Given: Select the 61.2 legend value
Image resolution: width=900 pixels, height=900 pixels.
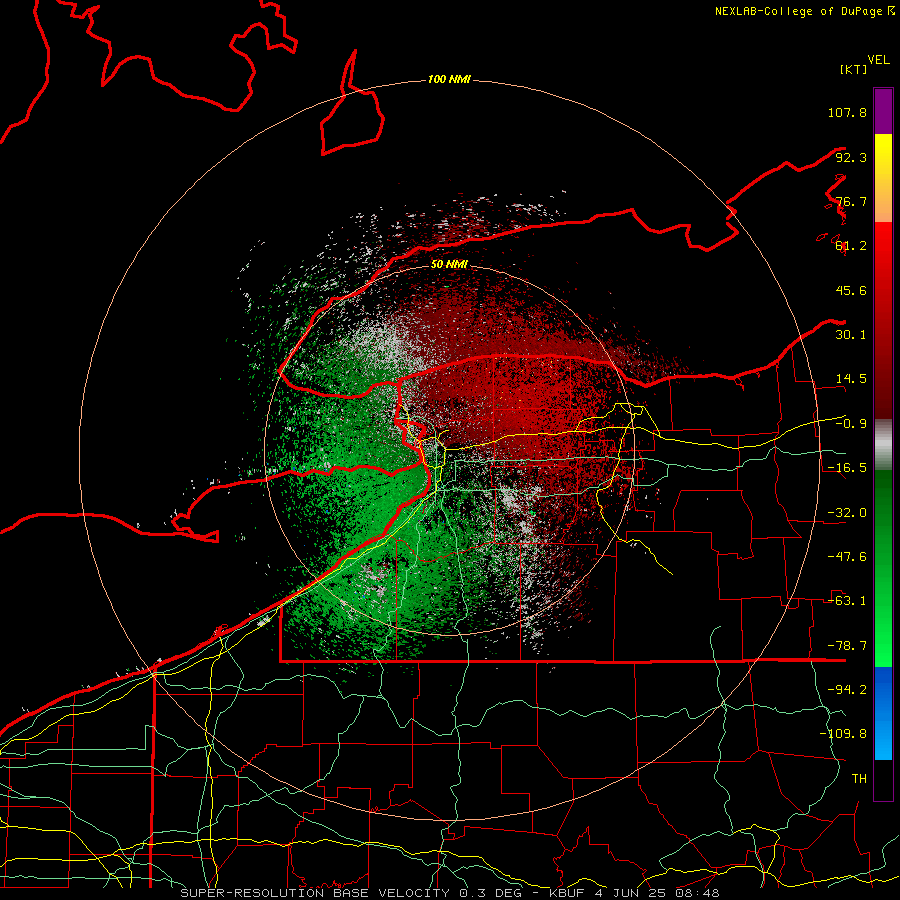Looking at the screenshot, I should pyautogui.click(x=851, y=246).
